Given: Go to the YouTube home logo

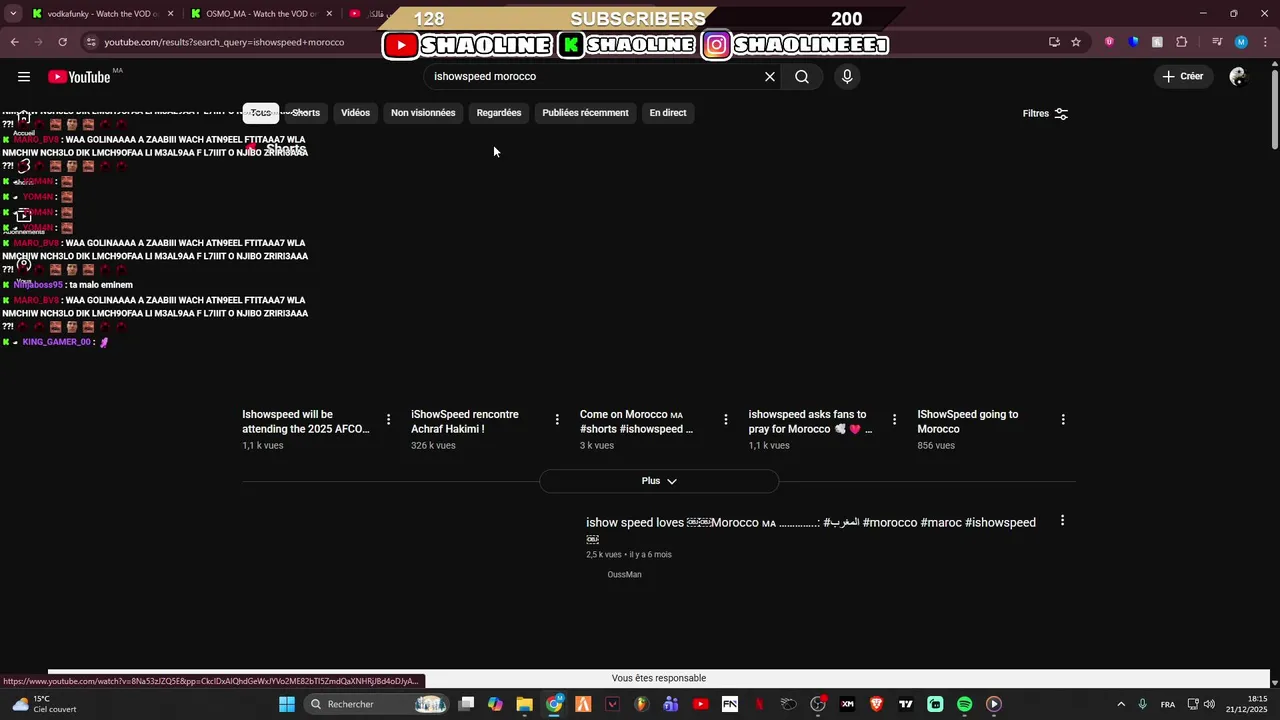Looking at the screenshot, I should [79, 77].
